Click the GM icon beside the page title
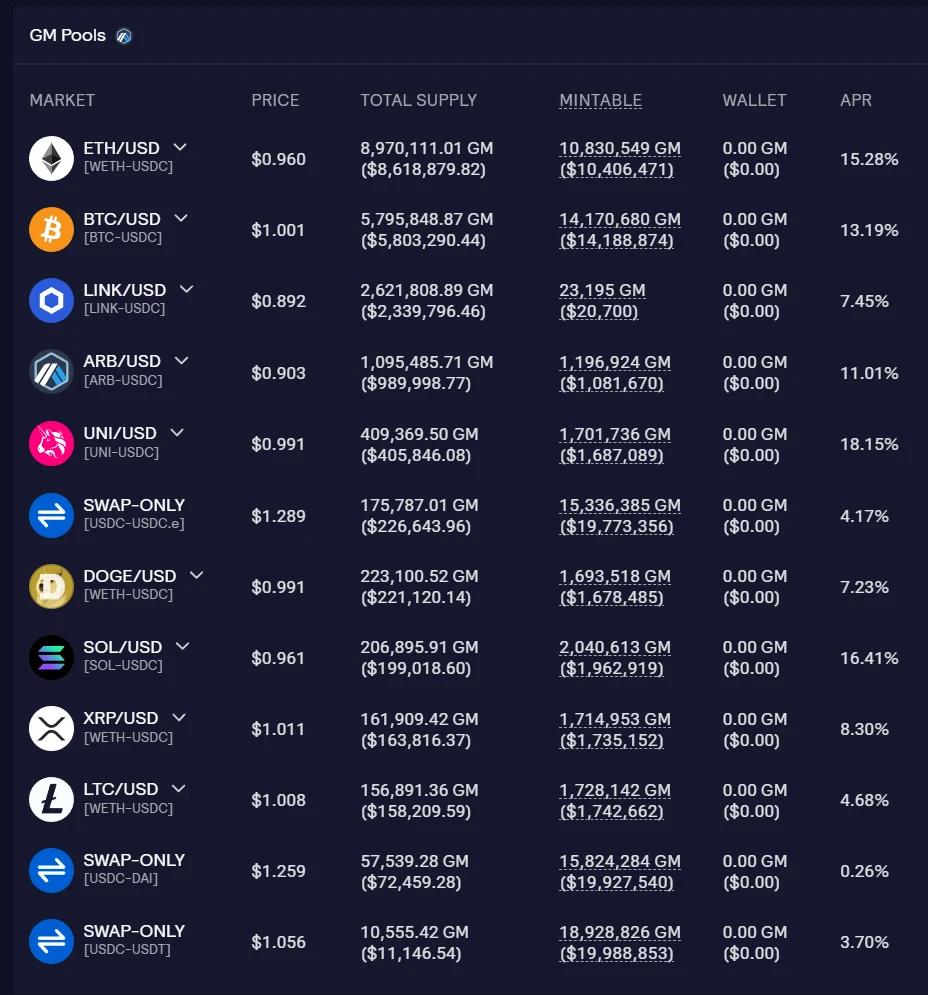This screenshot has height=995, width=928. 123,35
